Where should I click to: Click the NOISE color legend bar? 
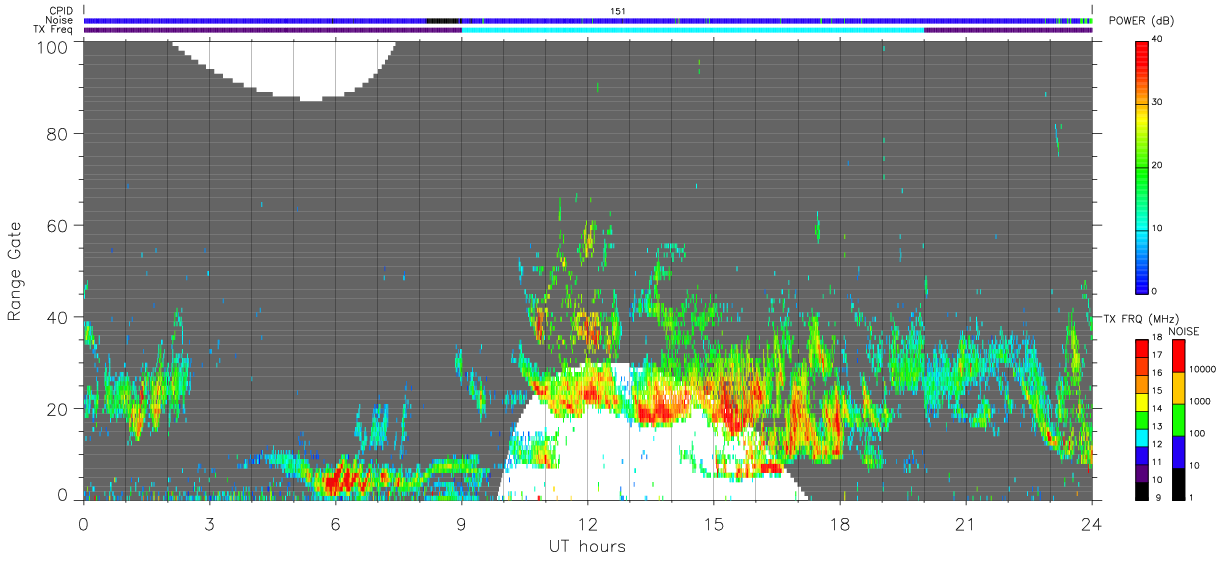pos(1179,419)
